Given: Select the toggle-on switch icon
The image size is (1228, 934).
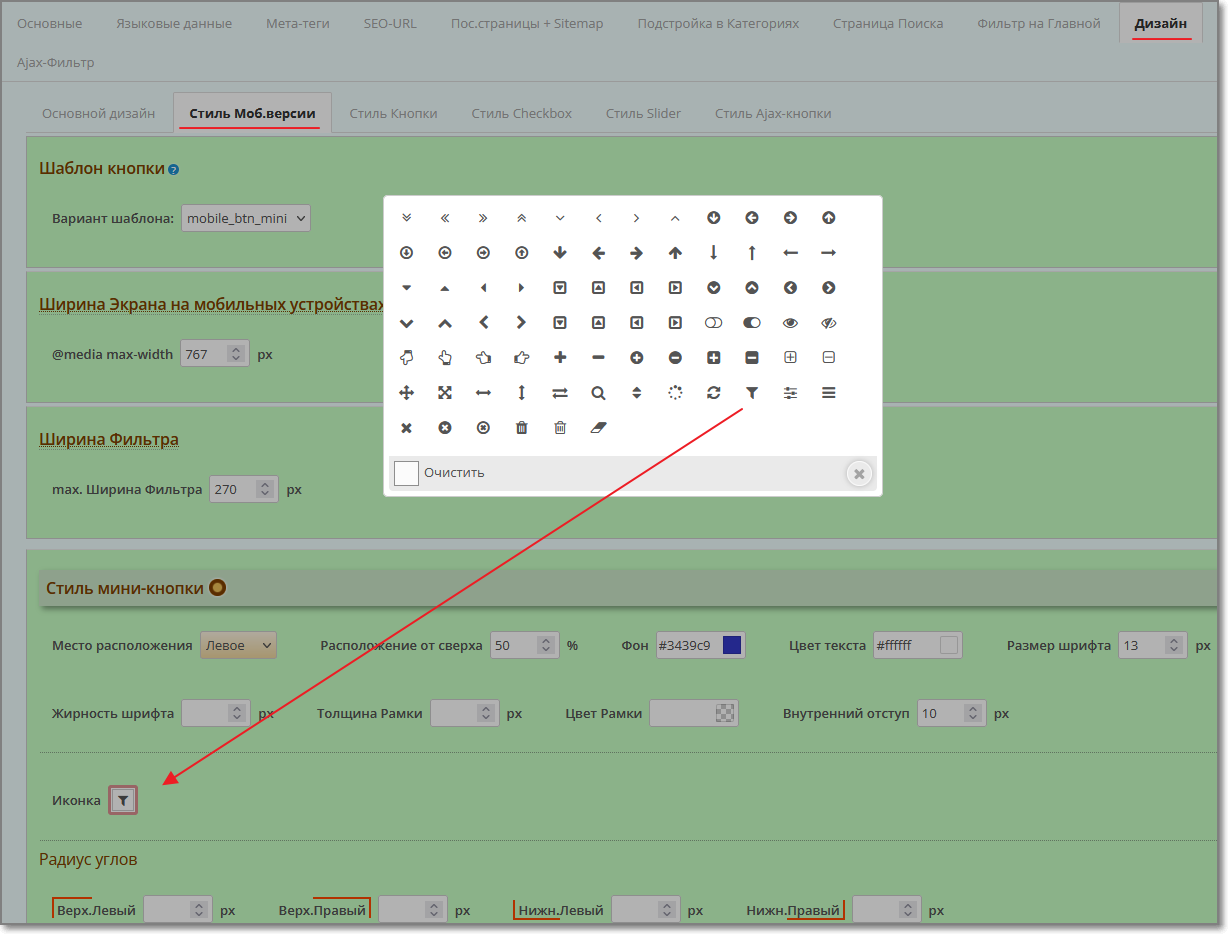Looking at the screenshot, I should click(752, 323).
